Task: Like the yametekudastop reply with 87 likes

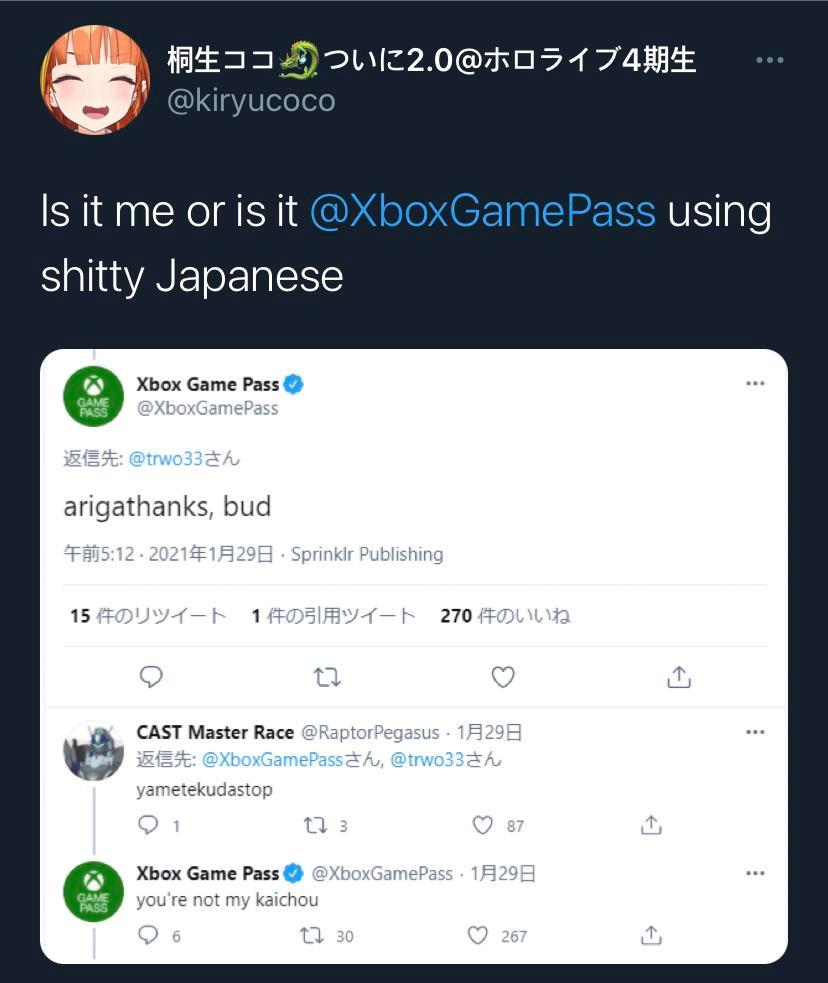Action: coord(483,825)
